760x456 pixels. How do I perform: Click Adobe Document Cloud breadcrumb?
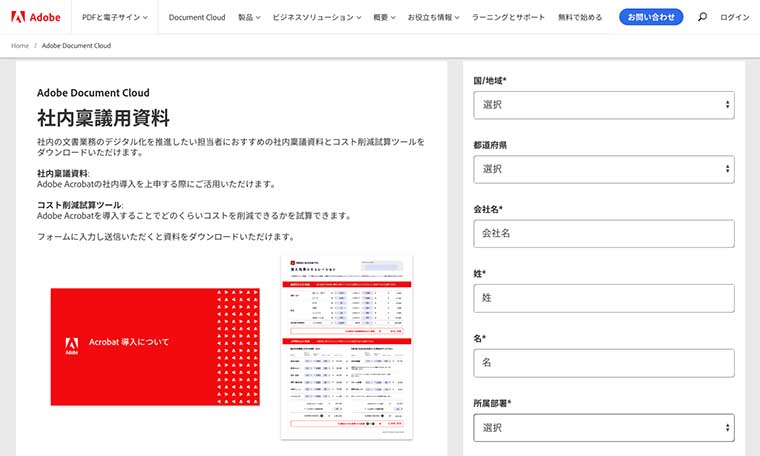tap(77, 46)
